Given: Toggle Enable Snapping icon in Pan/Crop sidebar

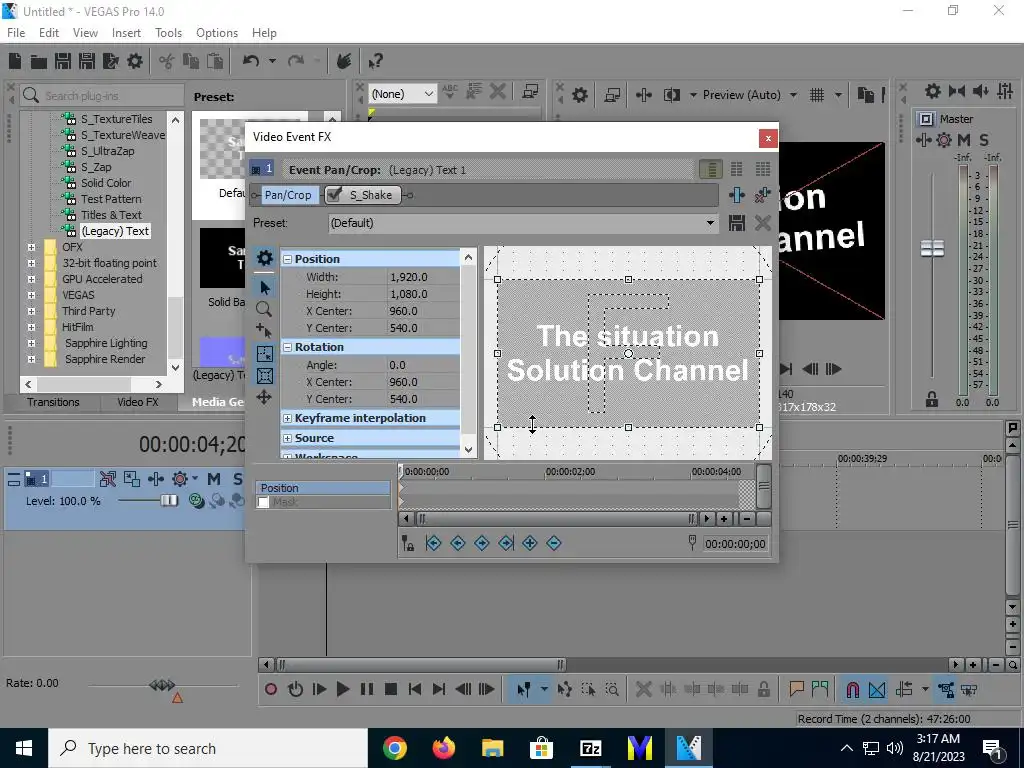Looking at the screenshot, I should click(264, 353).
